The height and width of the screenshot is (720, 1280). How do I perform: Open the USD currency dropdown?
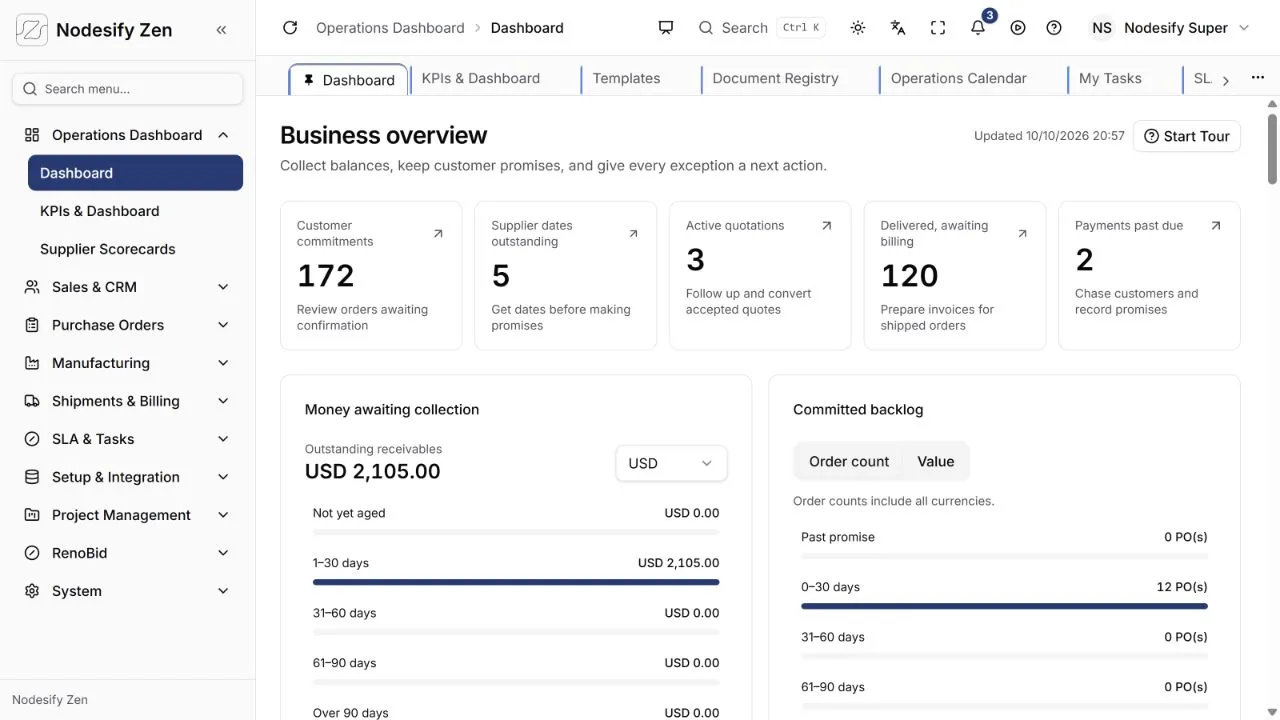(x=671, y=463)
